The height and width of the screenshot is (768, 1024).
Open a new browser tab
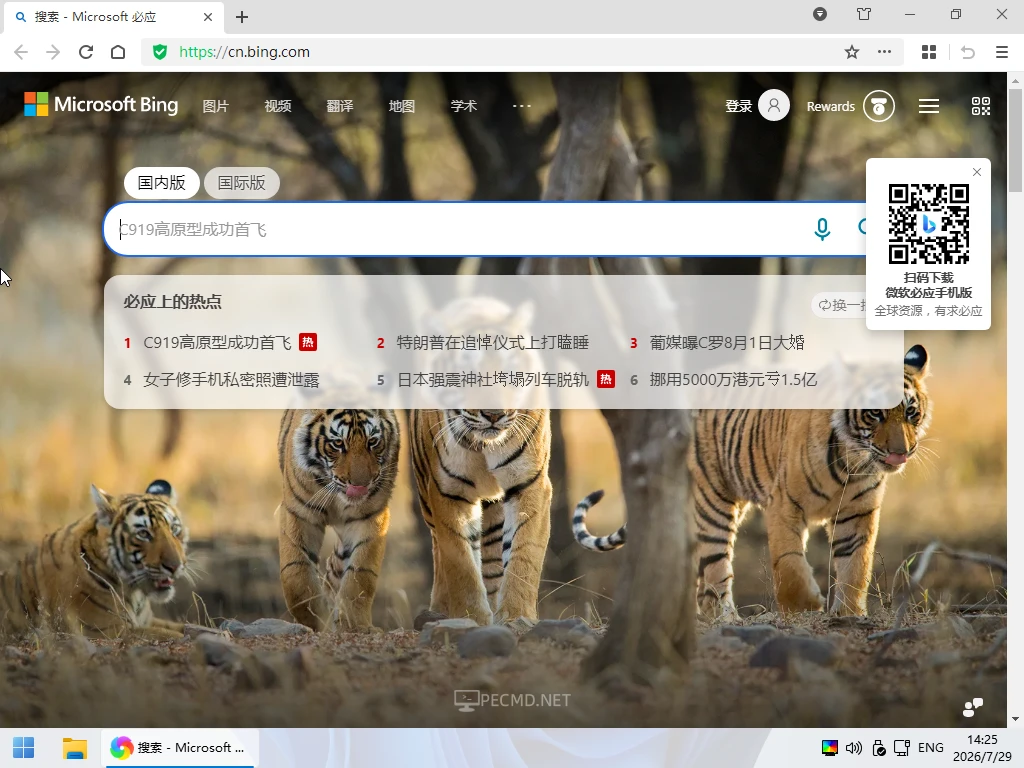[x=242, y=17]
